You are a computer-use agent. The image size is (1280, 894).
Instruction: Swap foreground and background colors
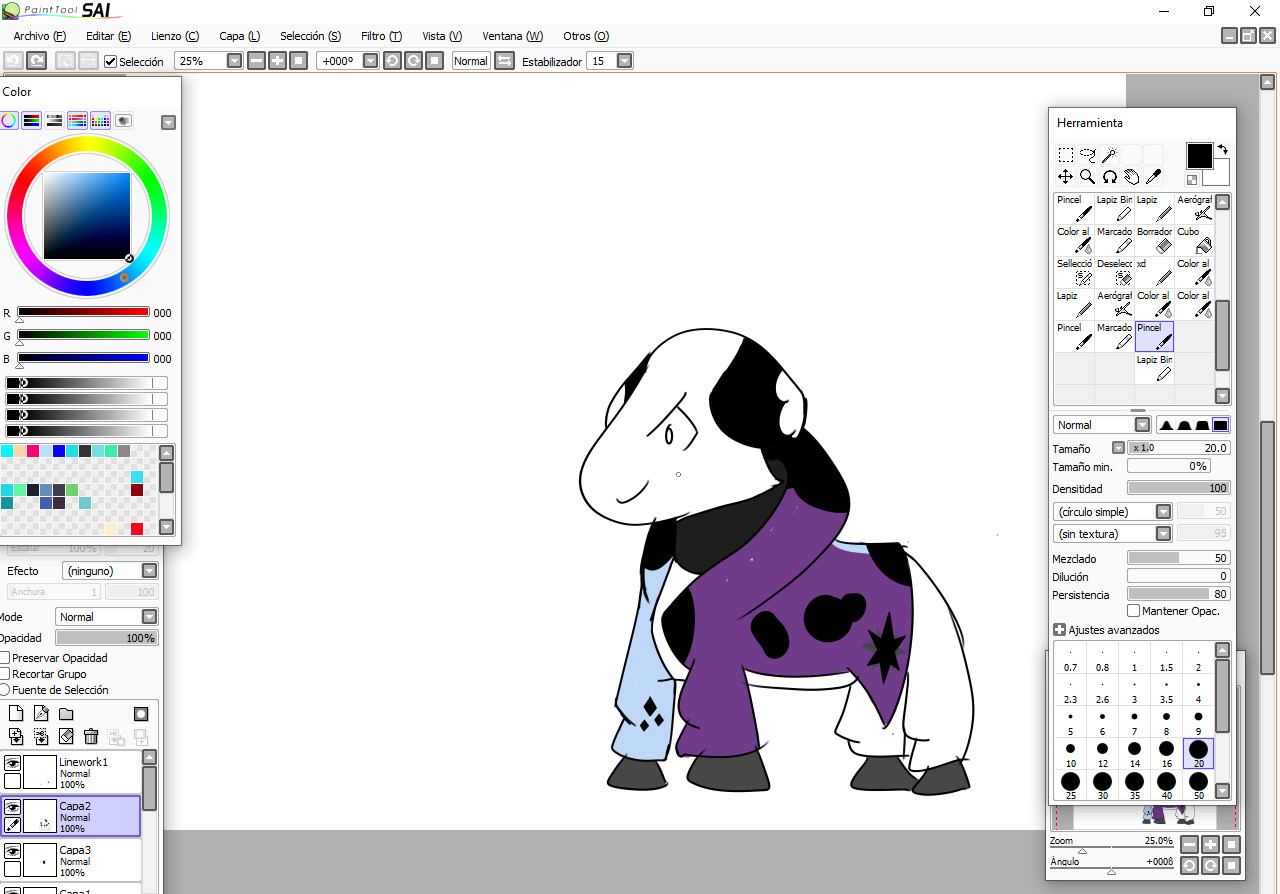tap(1222, 148)
